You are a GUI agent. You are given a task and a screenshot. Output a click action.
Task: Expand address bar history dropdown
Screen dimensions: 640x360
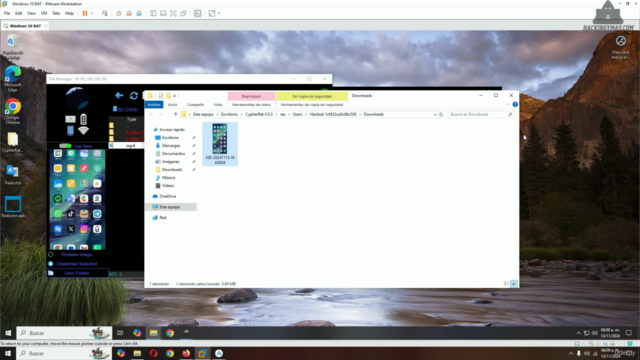(435, 115)
